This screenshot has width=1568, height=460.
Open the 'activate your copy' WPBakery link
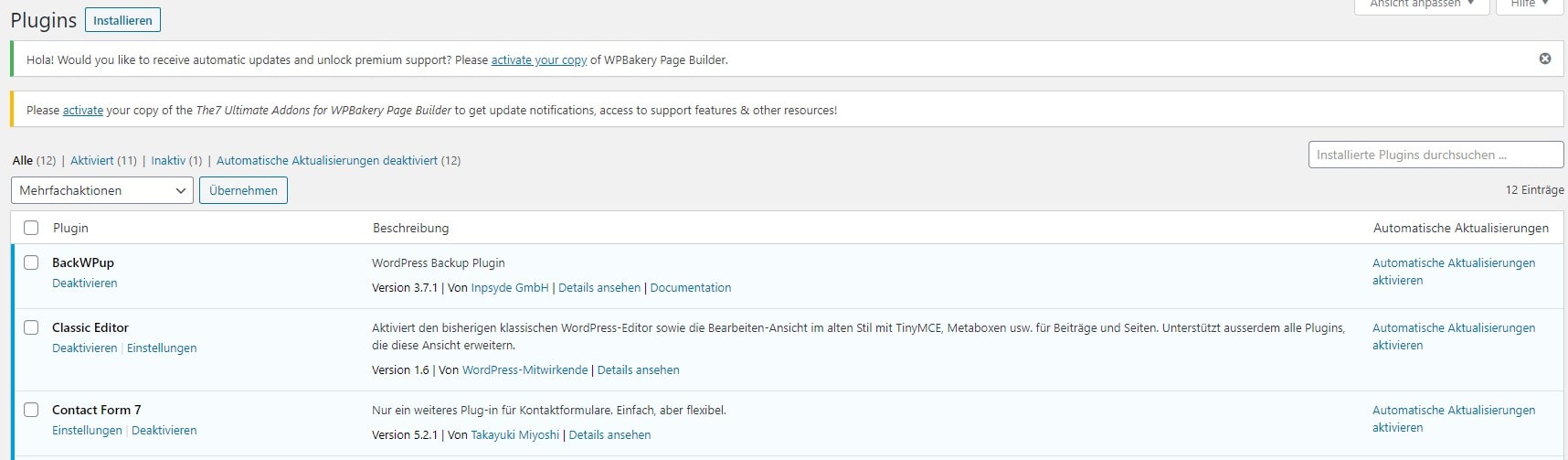point(539,59)
